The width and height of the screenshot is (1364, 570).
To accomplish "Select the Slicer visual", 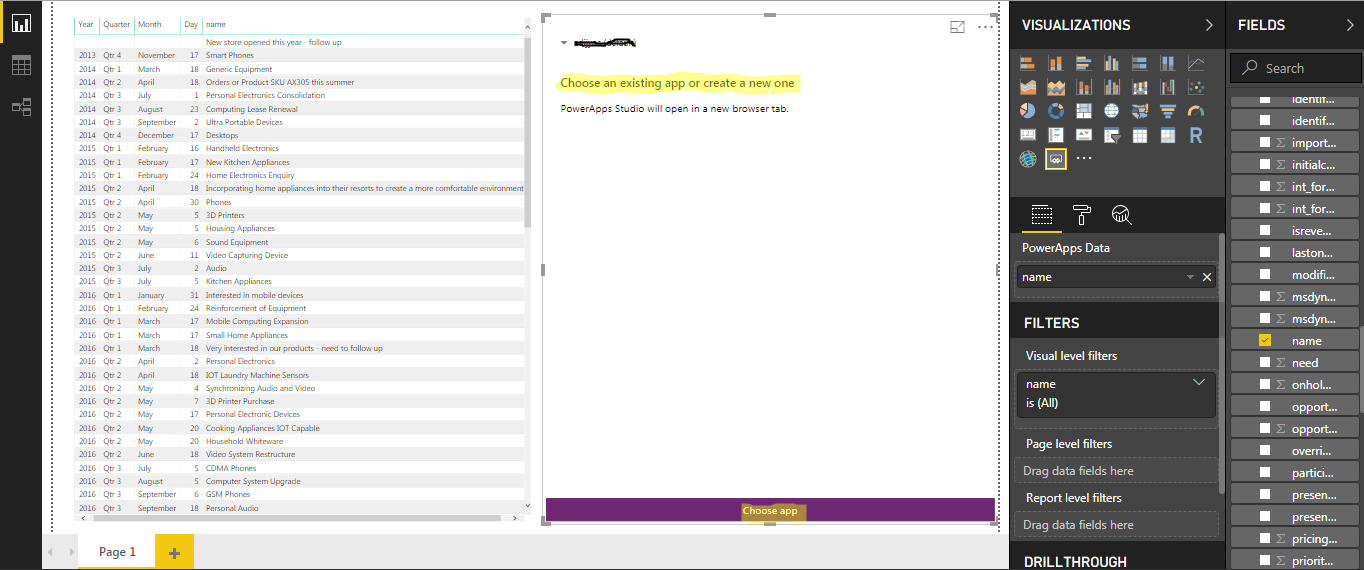I will [1112, 135].
